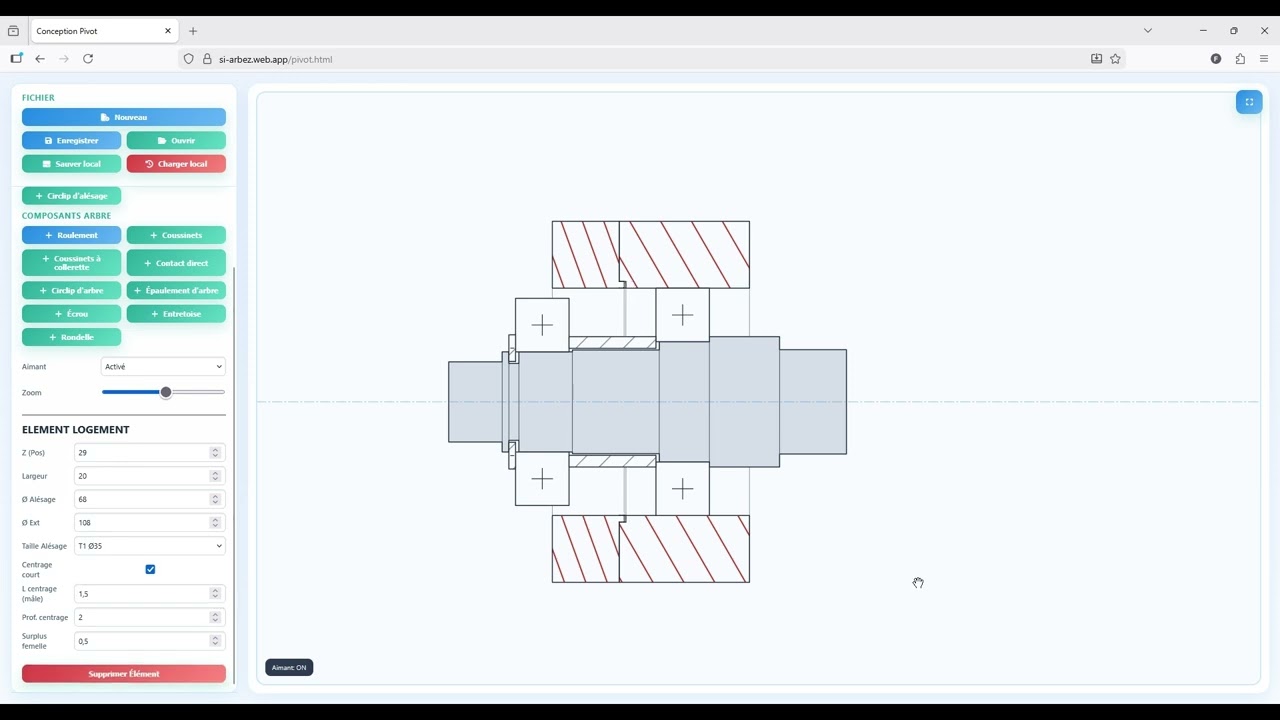1280x720 pixels.
Task: Expand the Taille Alésage dropdown
Action: pyautogui.click(x=149, y=546)
